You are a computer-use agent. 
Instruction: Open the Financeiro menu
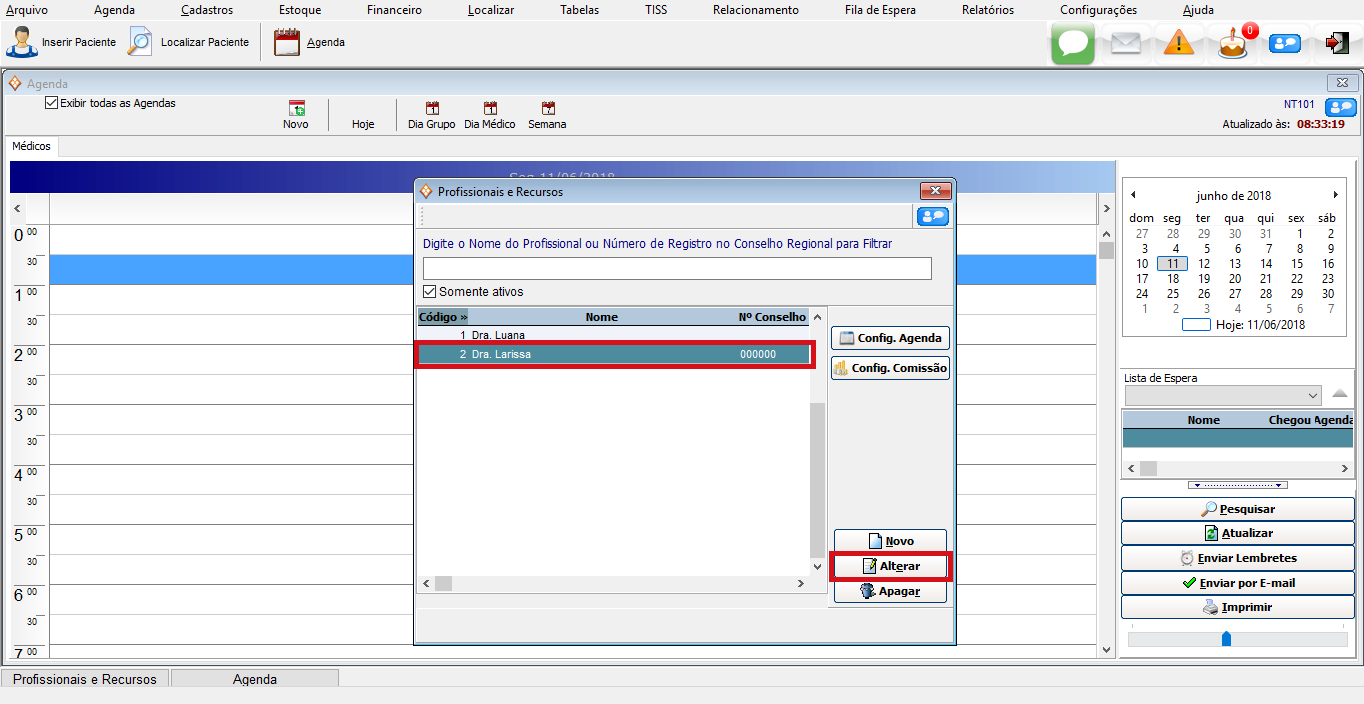394,10
